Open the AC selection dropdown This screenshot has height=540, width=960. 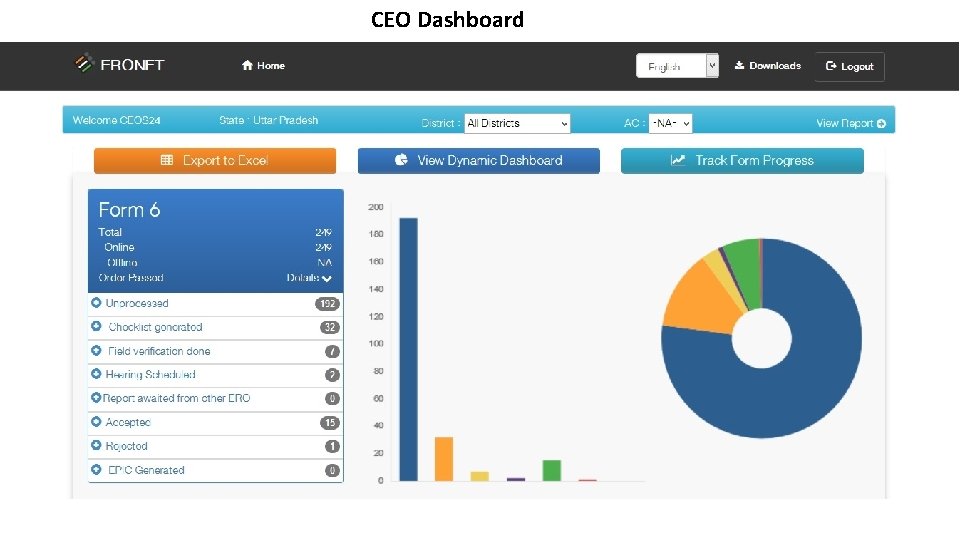(670, 123)
